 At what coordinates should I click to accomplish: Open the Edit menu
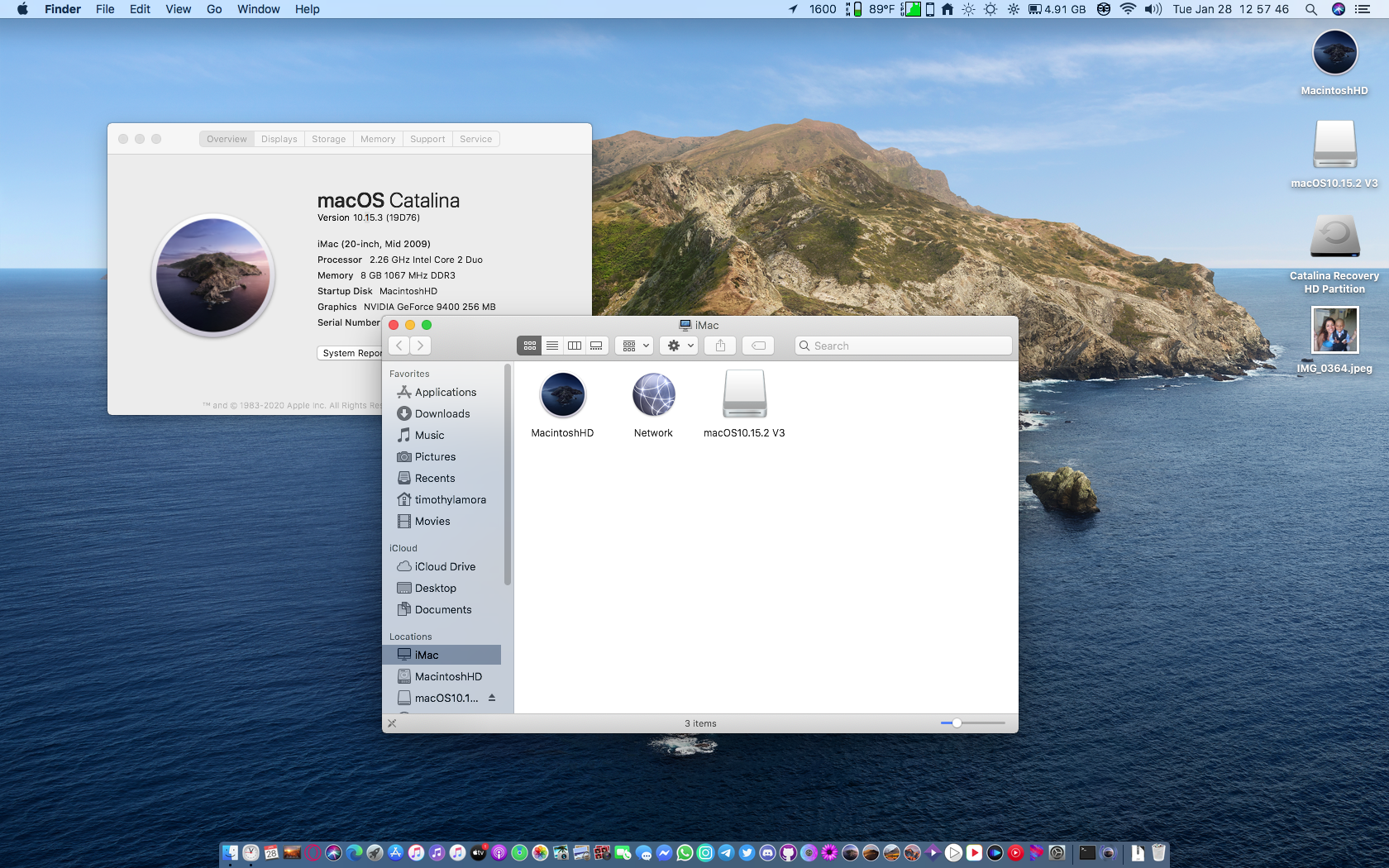140,9
